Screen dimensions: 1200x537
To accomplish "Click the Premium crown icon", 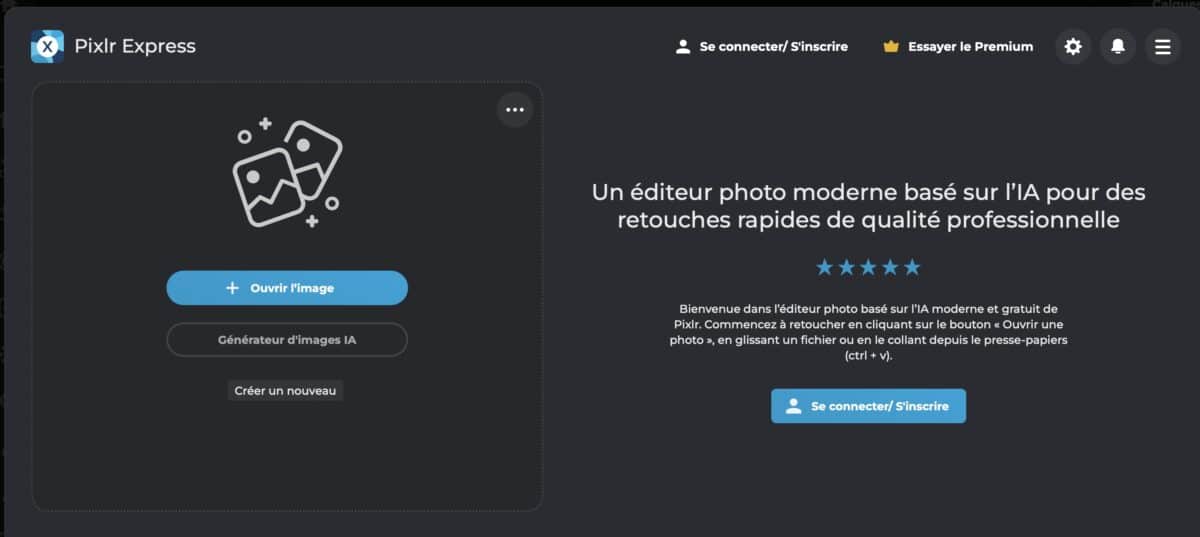I will coord(891,47).
